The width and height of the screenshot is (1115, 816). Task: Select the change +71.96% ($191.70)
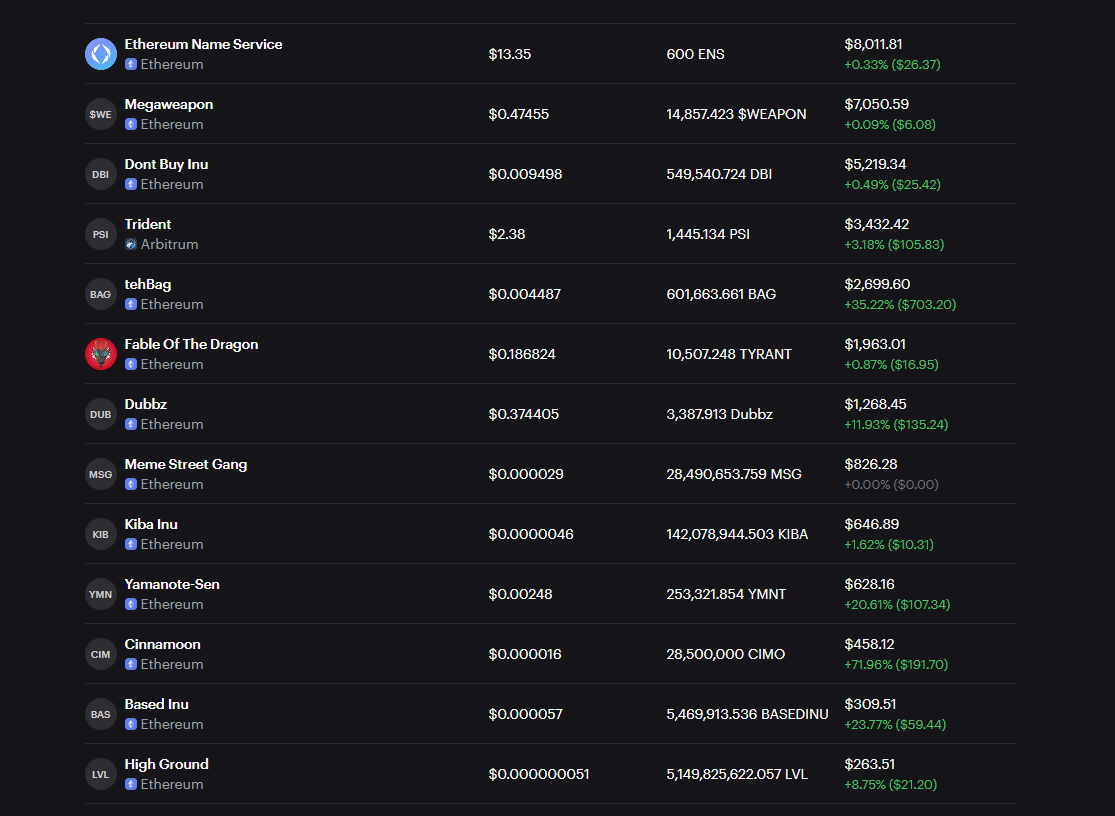click(896, 665)
